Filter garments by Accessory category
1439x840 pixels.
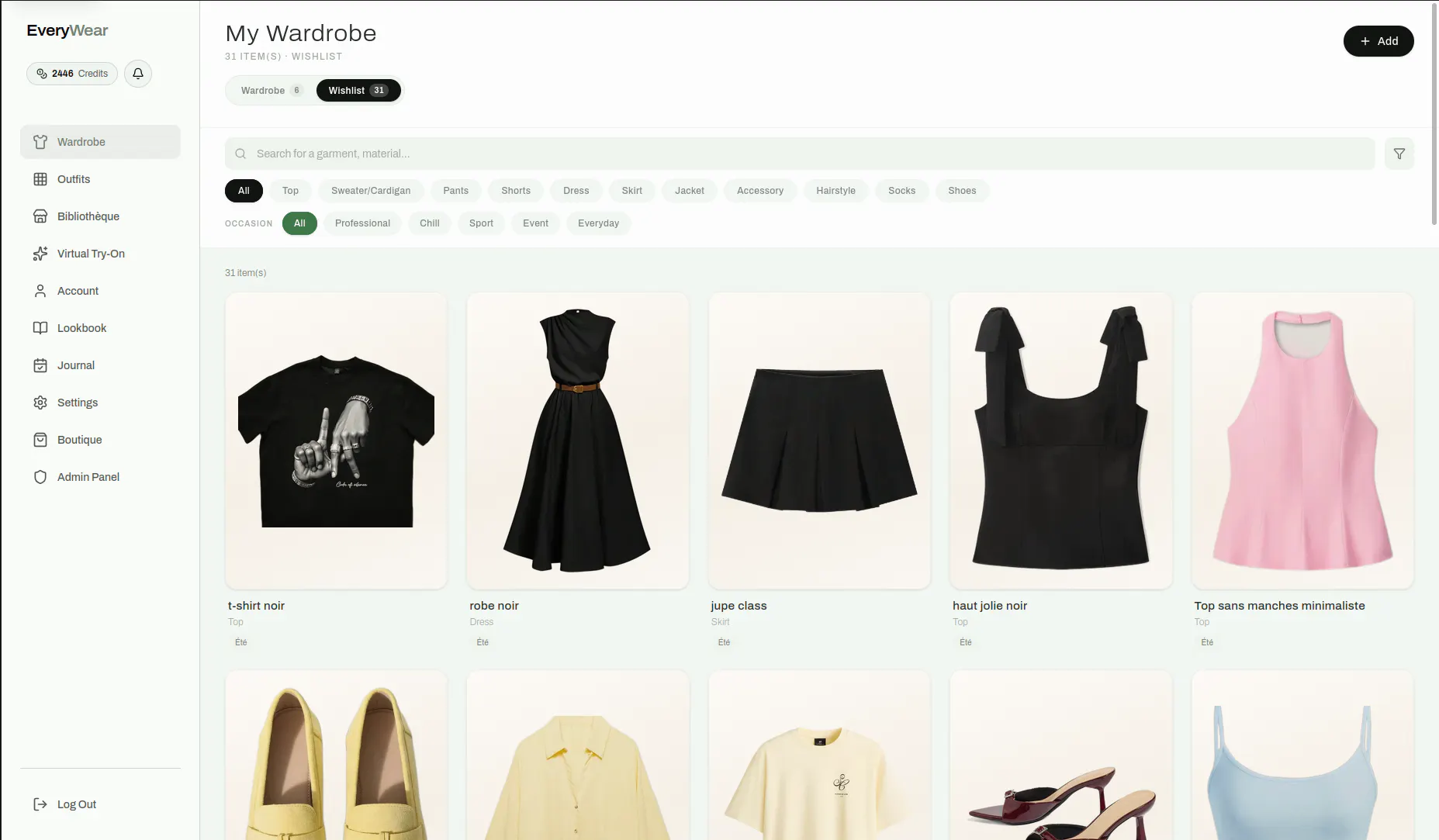tap(759, 191)
